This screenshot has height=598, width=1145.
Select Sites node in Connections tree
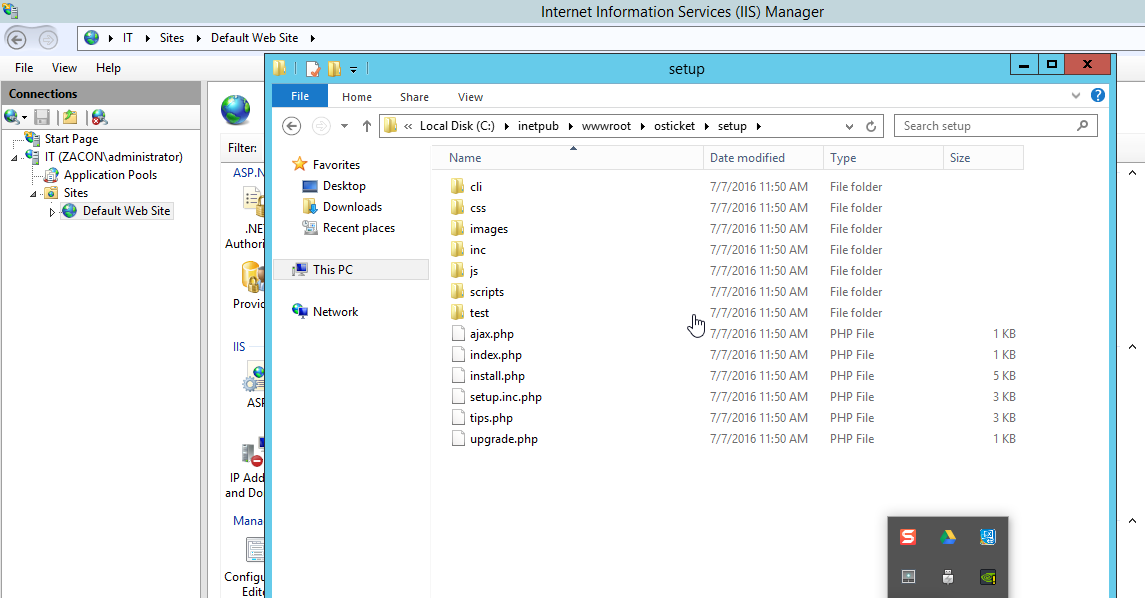coord(76,193)
